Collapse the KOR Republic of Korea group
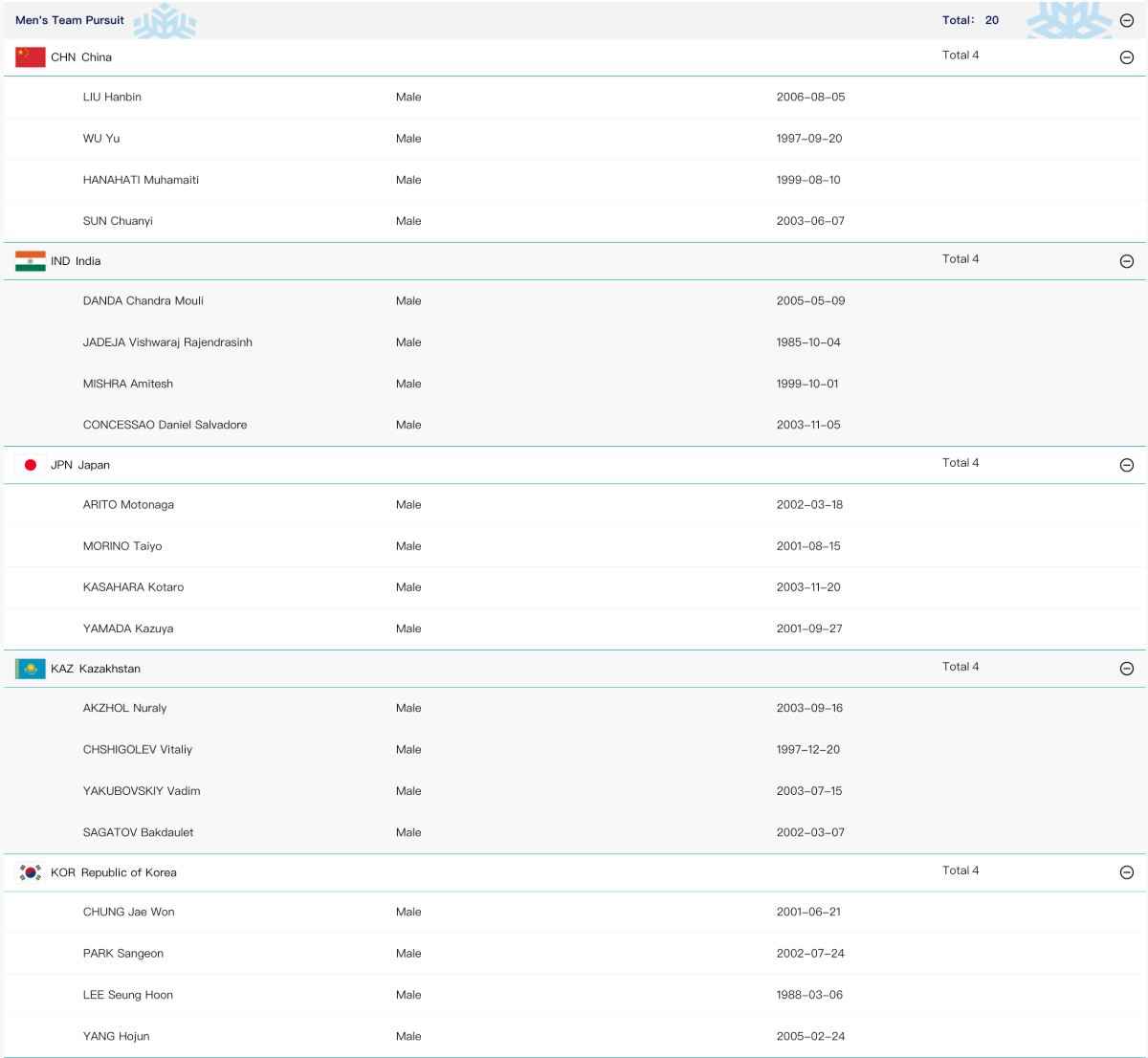The image size is (1148, 1058). 1126,872
